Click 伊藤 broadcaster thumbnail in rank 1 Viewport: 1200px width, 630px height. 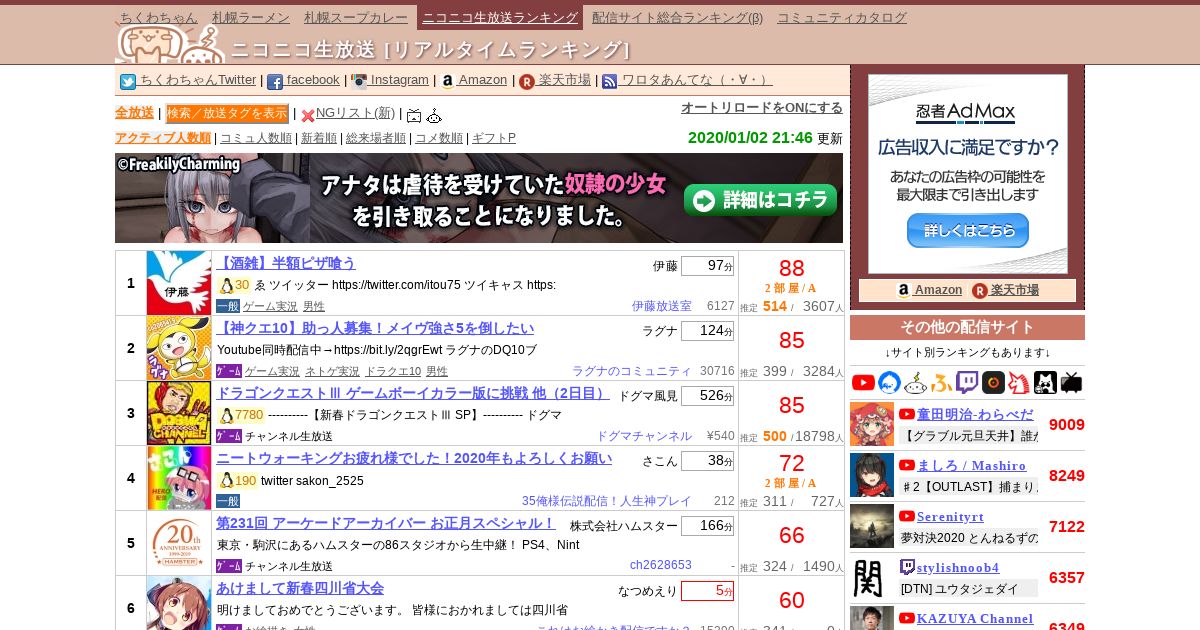pyautogui.click(x=179, y=283)
